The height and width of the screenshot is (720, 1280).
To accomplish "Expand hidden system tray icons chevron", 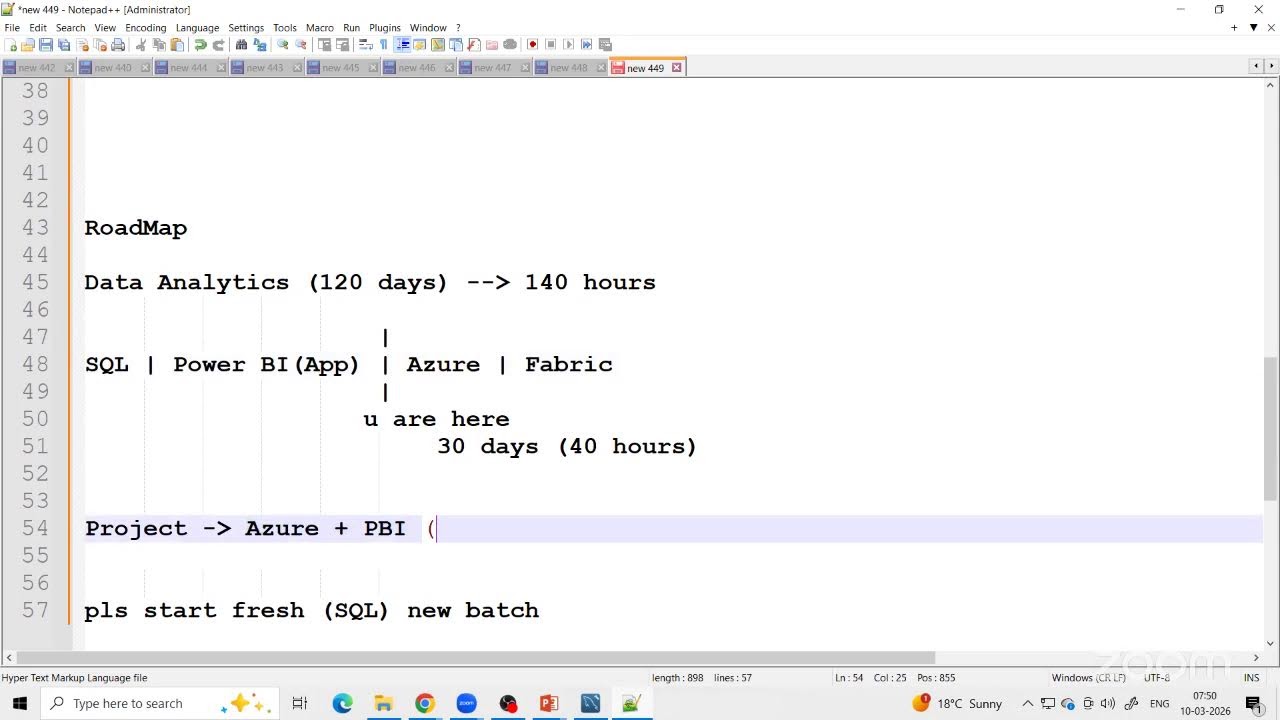I will pyautogui.click(x=1027, y=703).
